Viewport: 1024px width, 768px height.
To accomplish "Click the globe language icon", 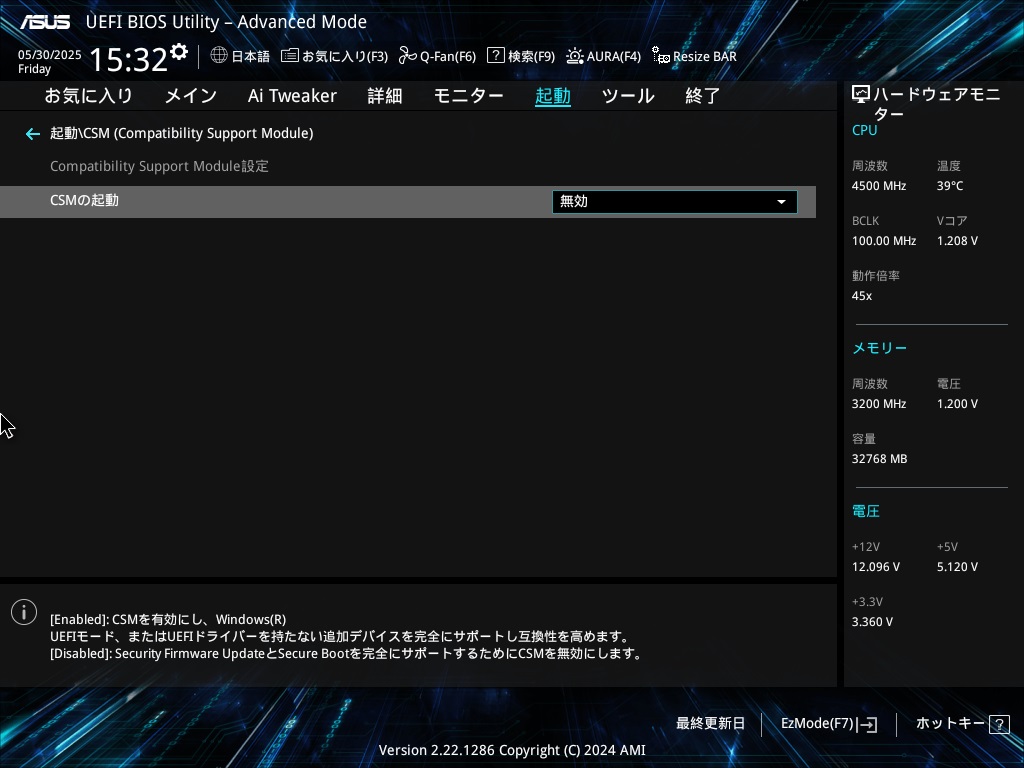I will [x=219, y=55].
